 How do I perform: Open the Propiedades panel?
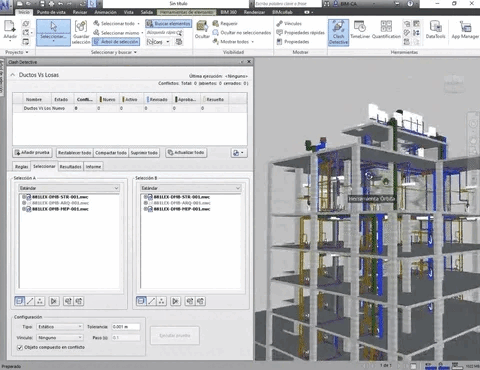tap(293, 42)
